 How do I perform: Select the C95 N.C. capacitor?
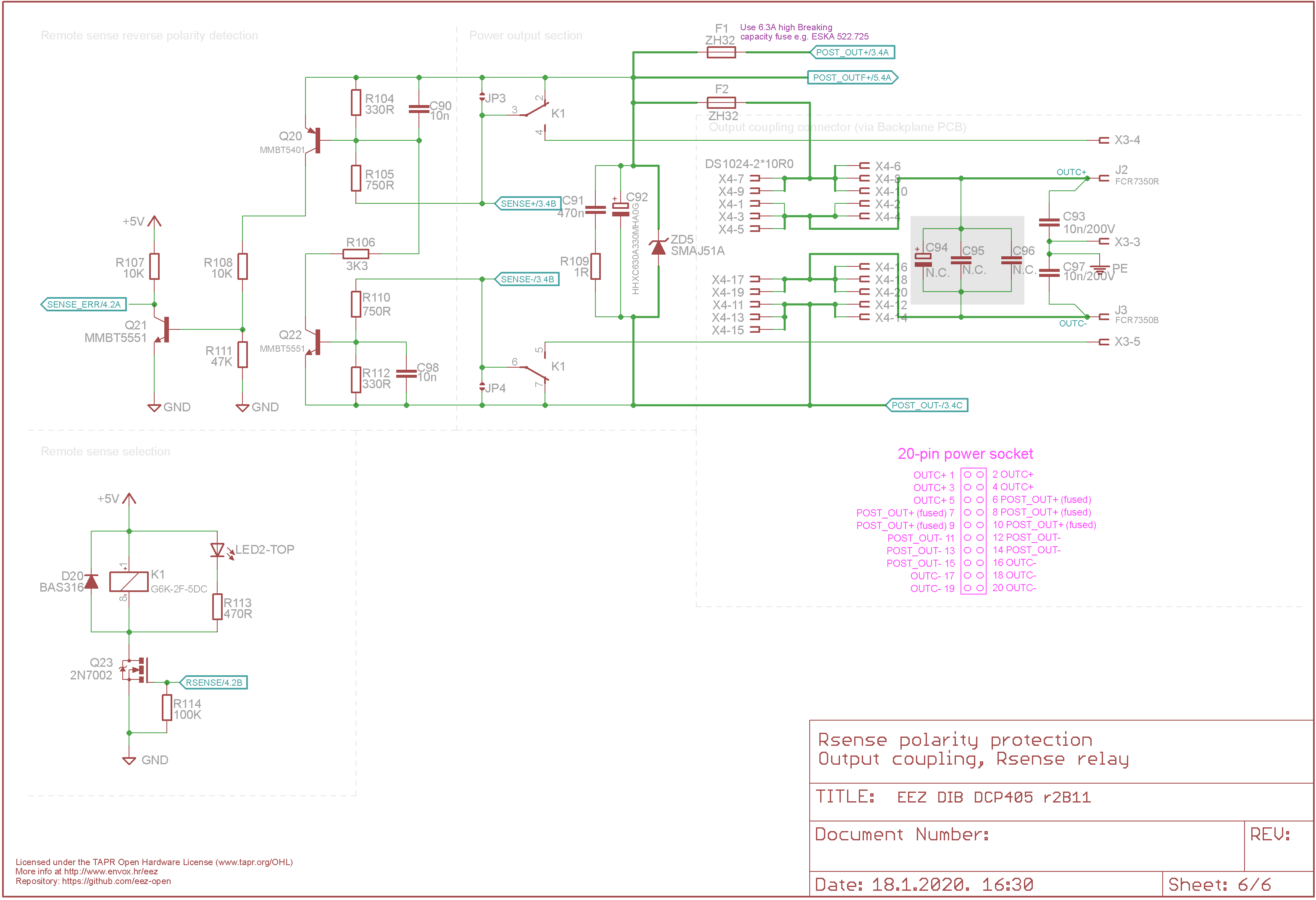pos(961,260)
